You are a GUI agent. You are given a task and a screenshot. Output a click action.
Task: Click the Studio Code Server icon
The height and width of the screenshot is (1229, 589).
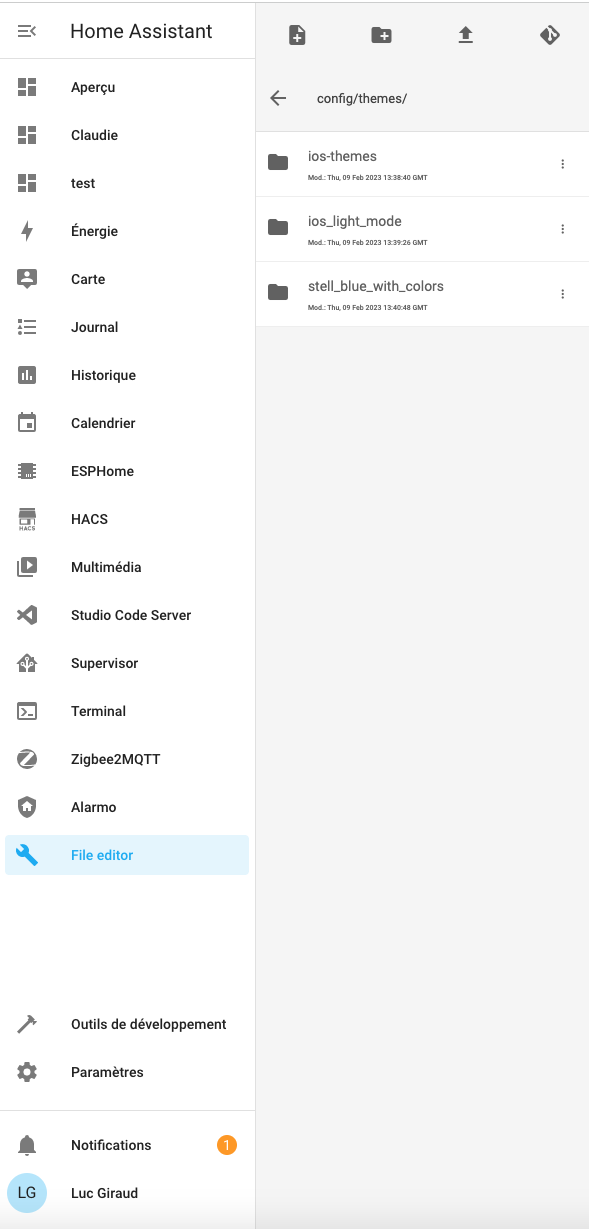[27, 615]
